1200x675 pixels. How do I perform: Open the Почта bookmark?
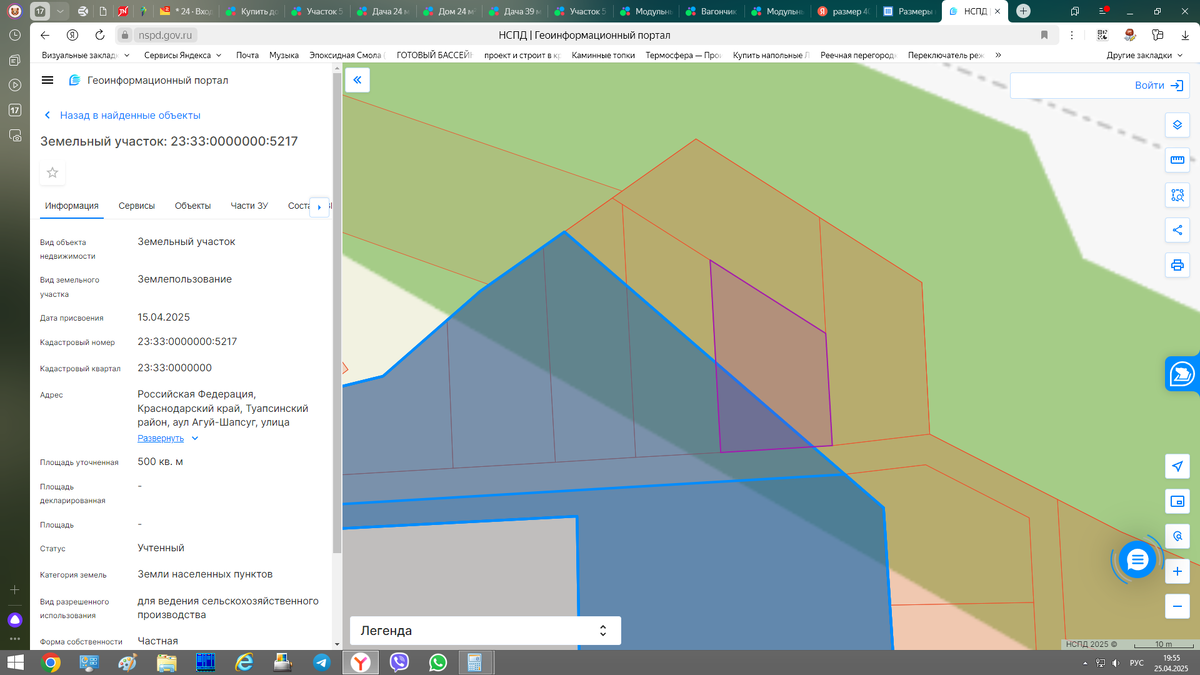247,55
